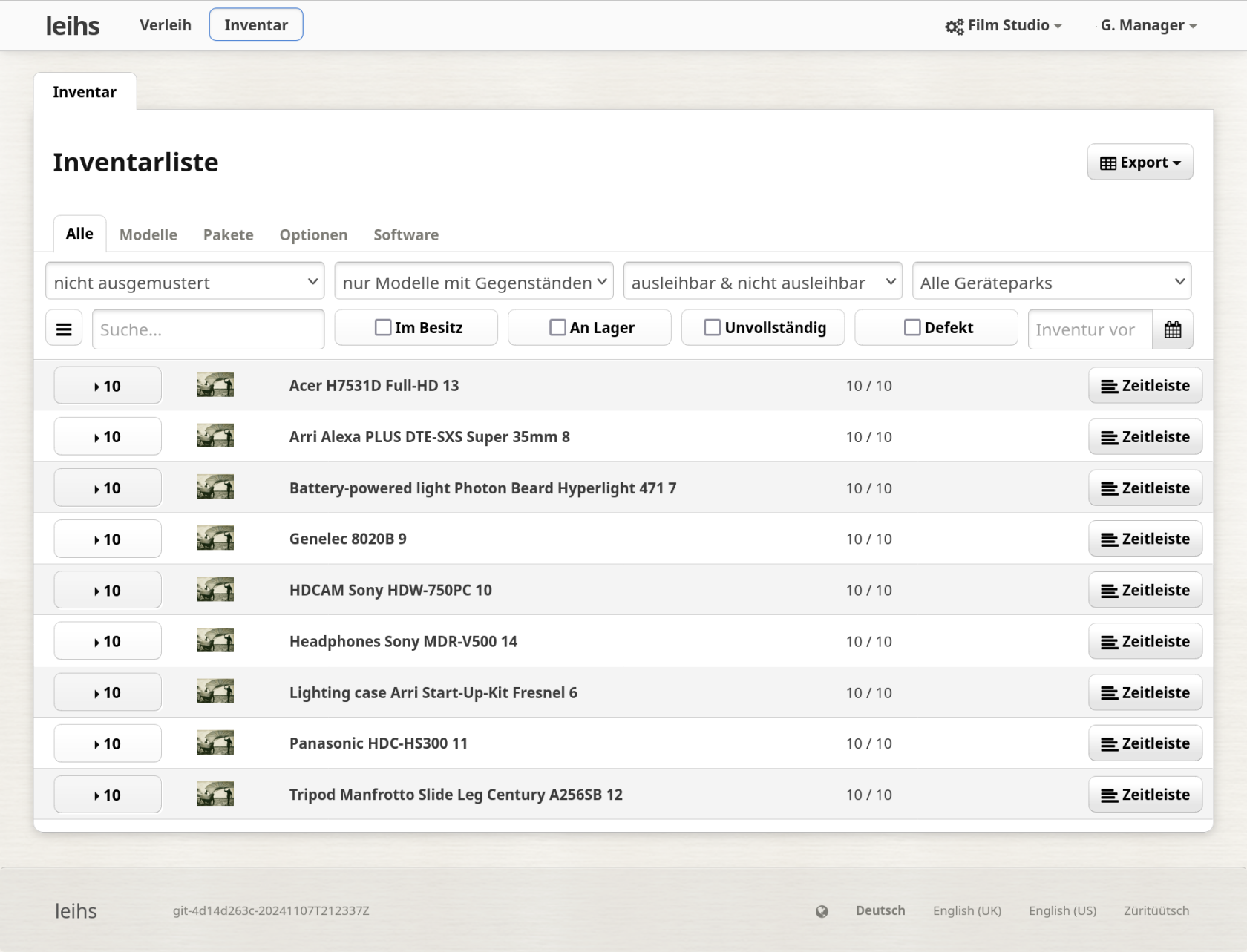Click thumbnail image of Acer H7531D Full-HD 13
1247x952 pixels.
215,385
